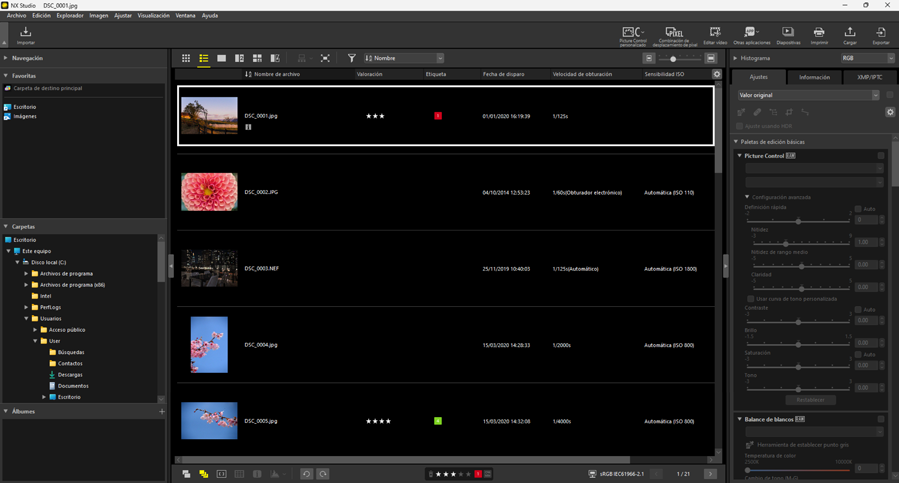Add a new album with the plus icon
The height and width of the screenshot is (483, 899).
tap(162, 411)
